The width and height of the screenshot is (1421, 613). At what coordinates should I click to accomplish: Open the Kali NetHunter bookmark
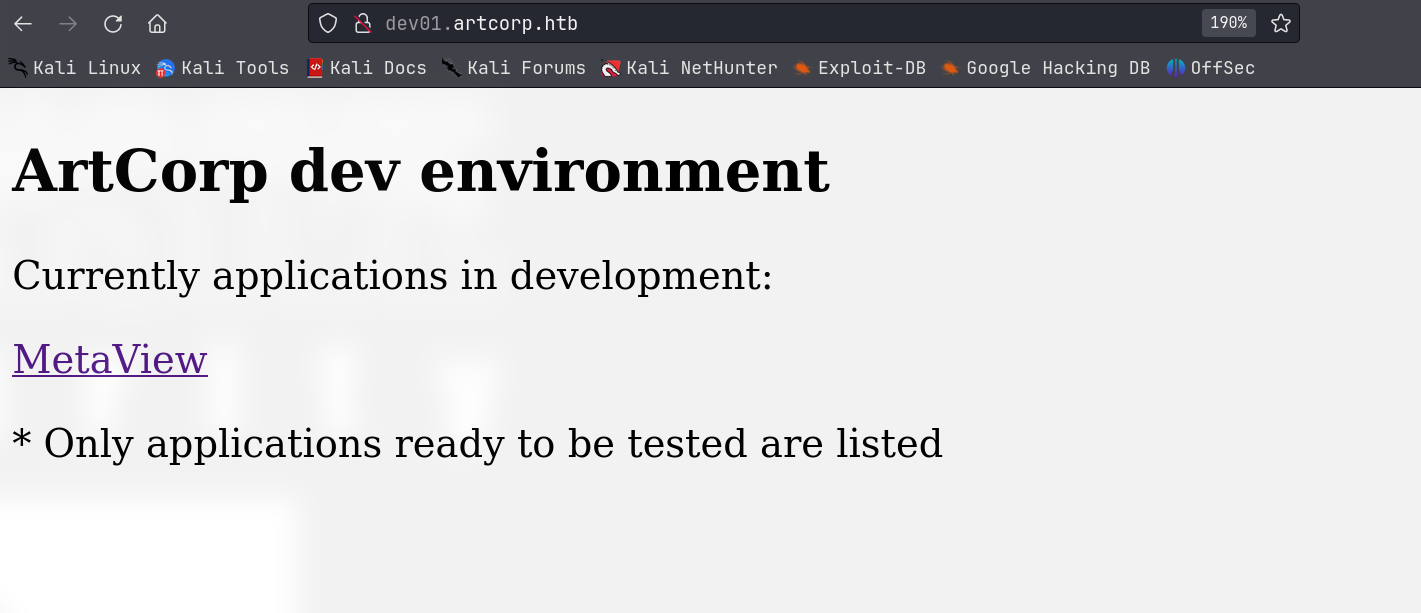689,68
